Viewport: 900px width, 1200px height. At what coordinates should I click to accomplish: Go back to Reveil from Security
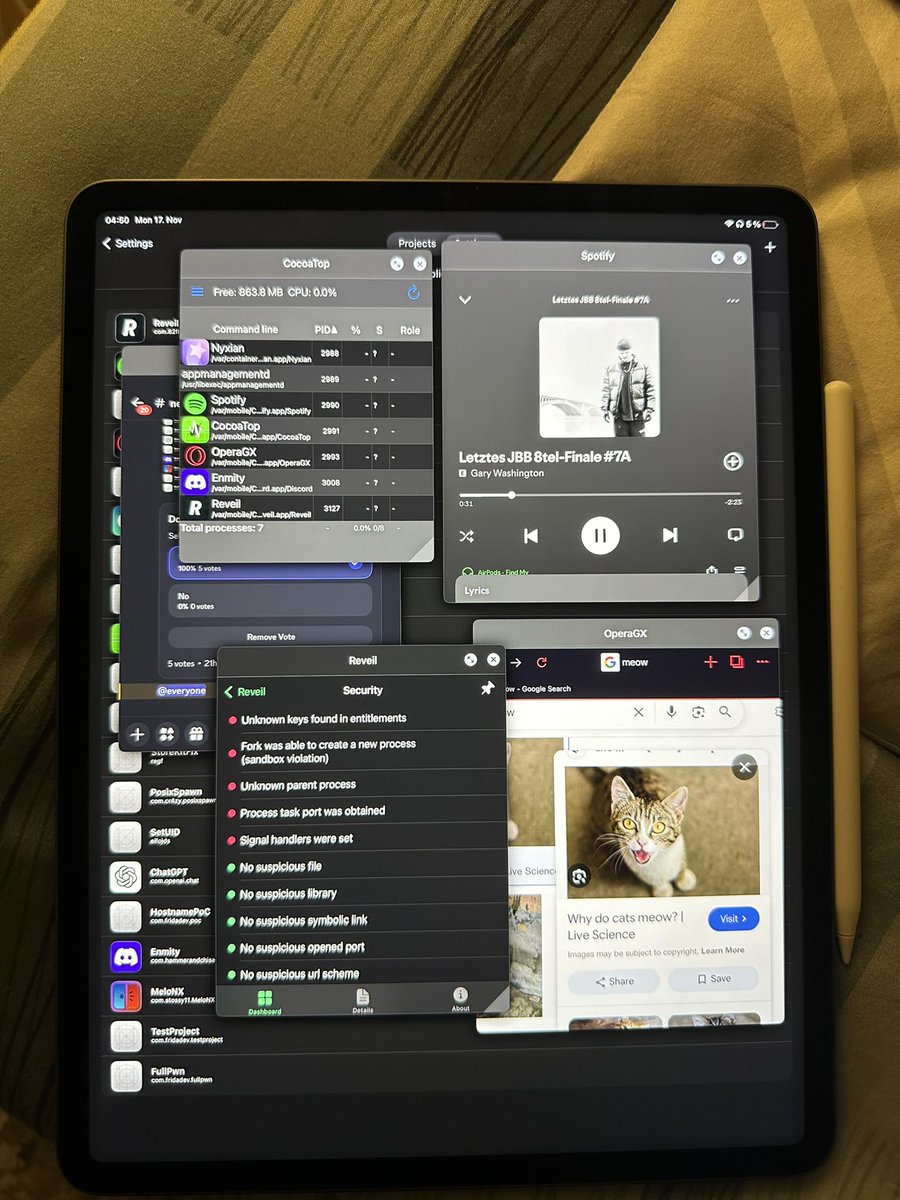pyautogui.click(x=245, y=691)
